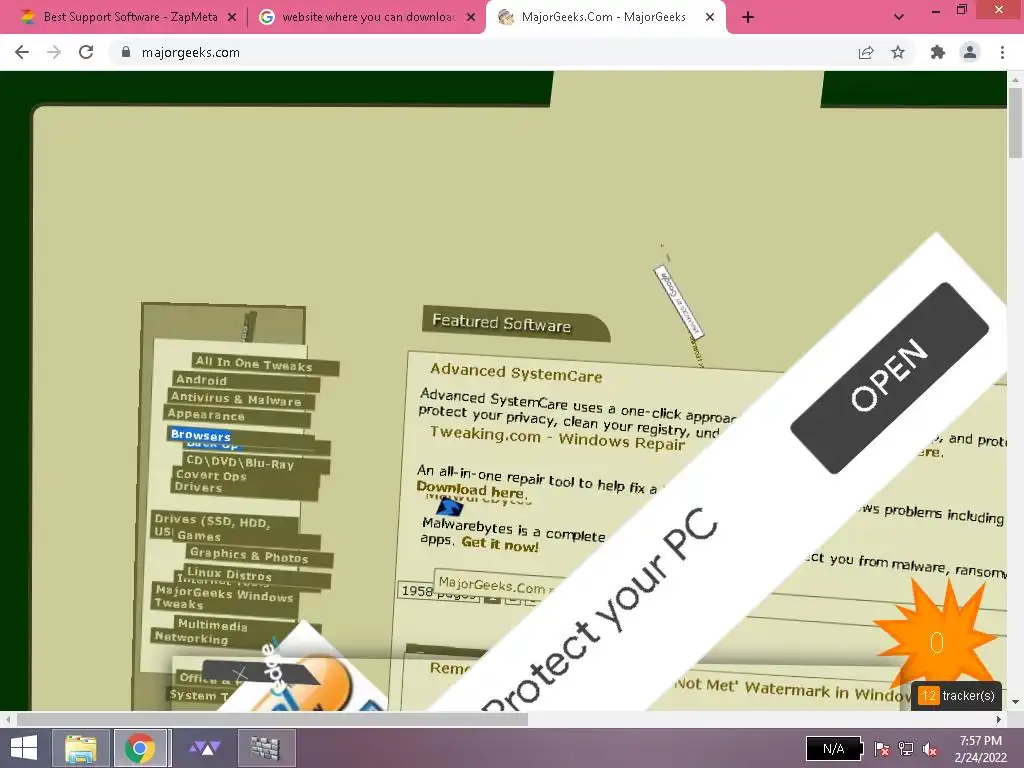Click the forward navigation arrow
This screenshot has width=1024, height=768.
coord(54,52)
